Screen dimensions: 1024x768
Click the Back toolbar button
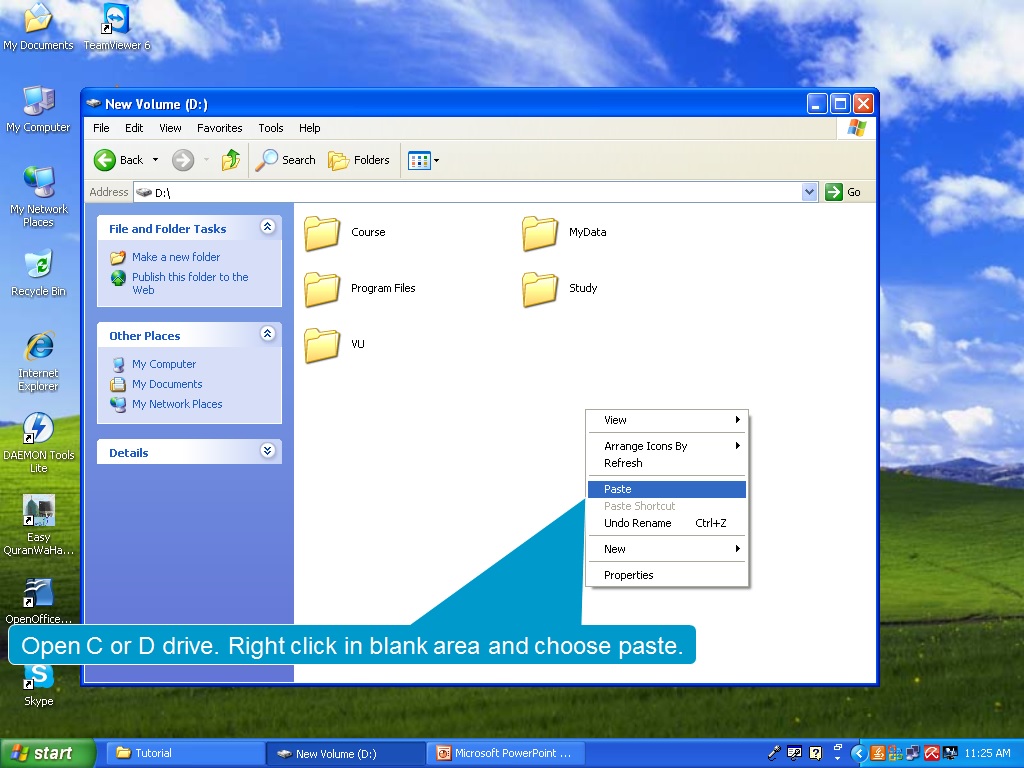[x=119, y=160]
